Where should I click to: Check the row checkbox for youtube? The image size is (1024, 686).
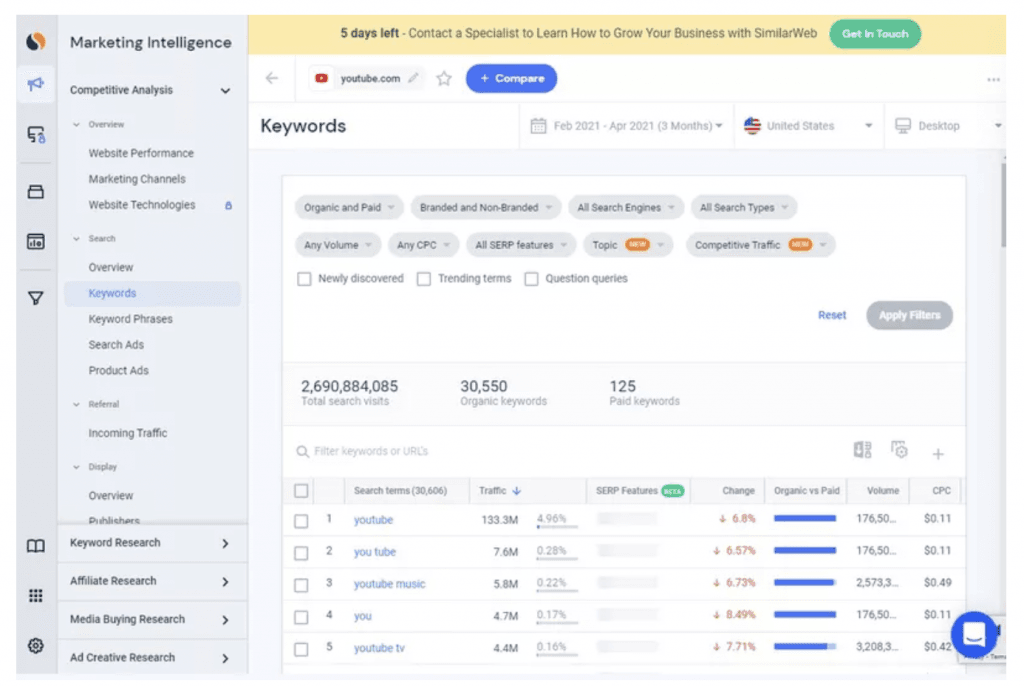click(301, 521)
